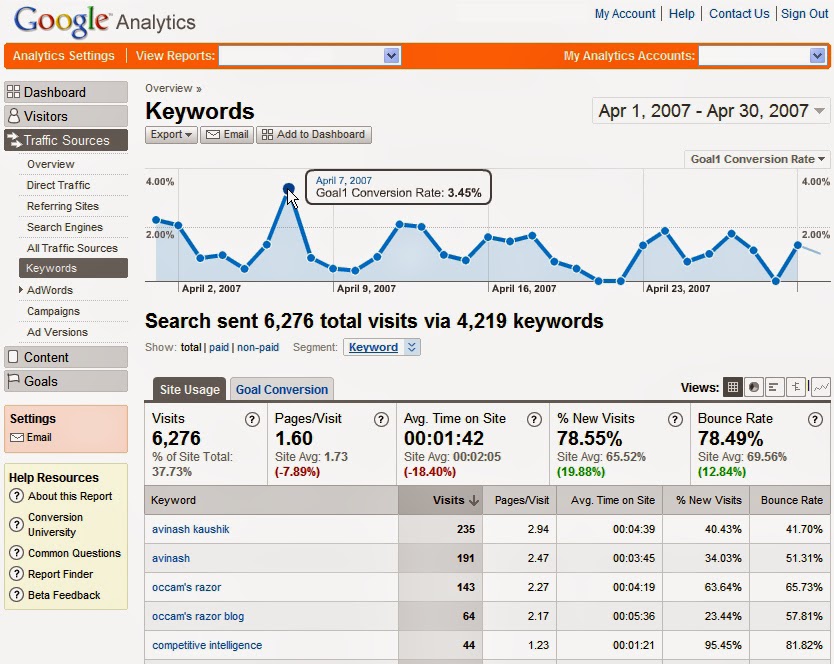Click question icon beside Conversion University
The height and width of the screenshot is (664, 834).
(16, 525)
